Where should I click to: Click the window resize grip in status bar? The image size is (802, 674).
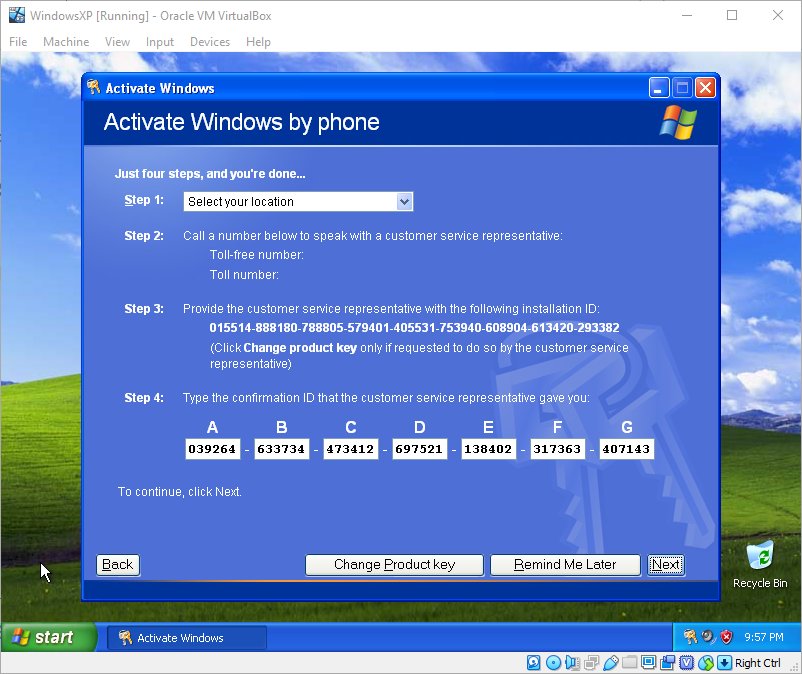click(794, 666)
